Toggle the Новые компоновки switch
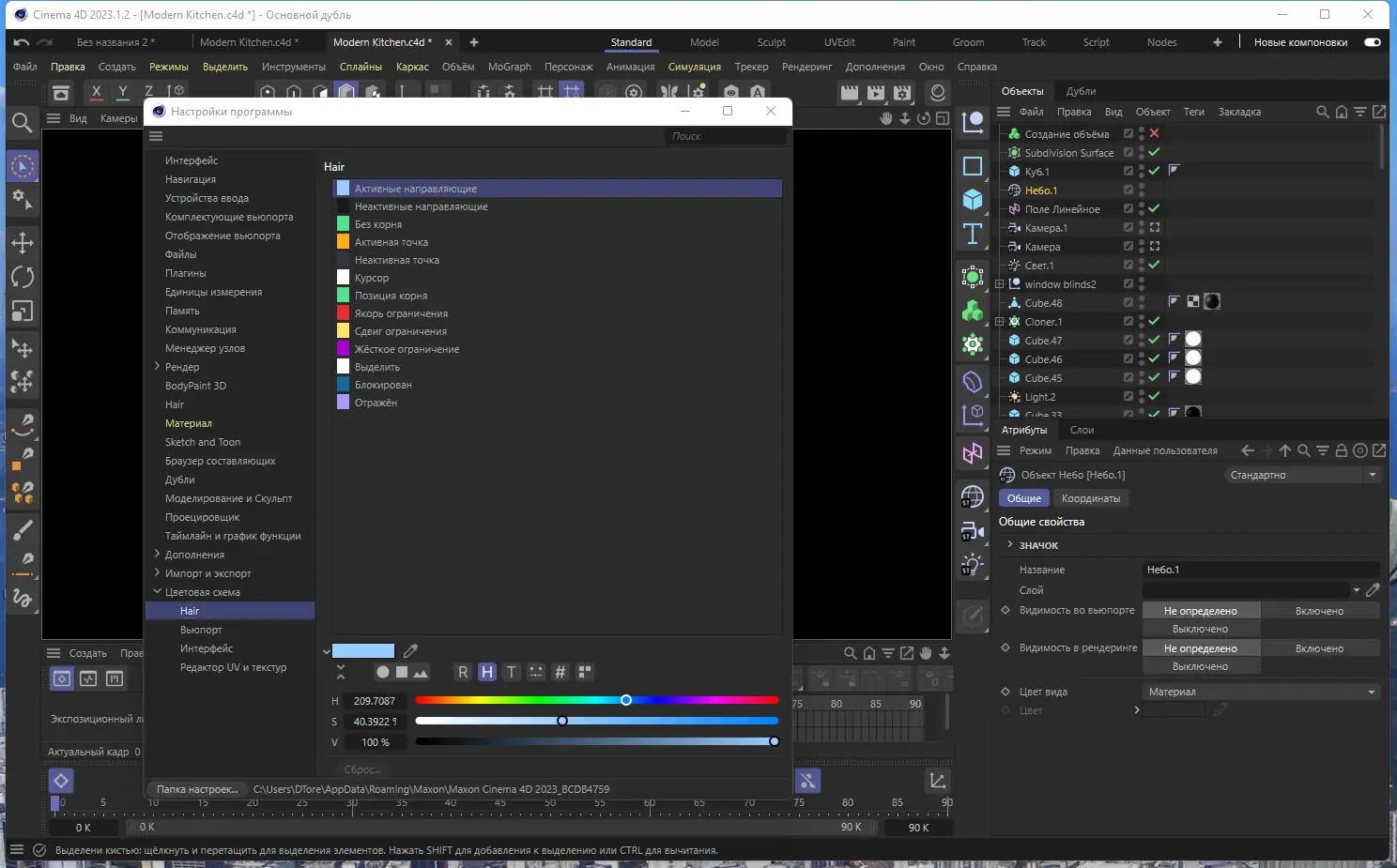This screenshot has width=1397, height=868. (x=1373, y=42)
